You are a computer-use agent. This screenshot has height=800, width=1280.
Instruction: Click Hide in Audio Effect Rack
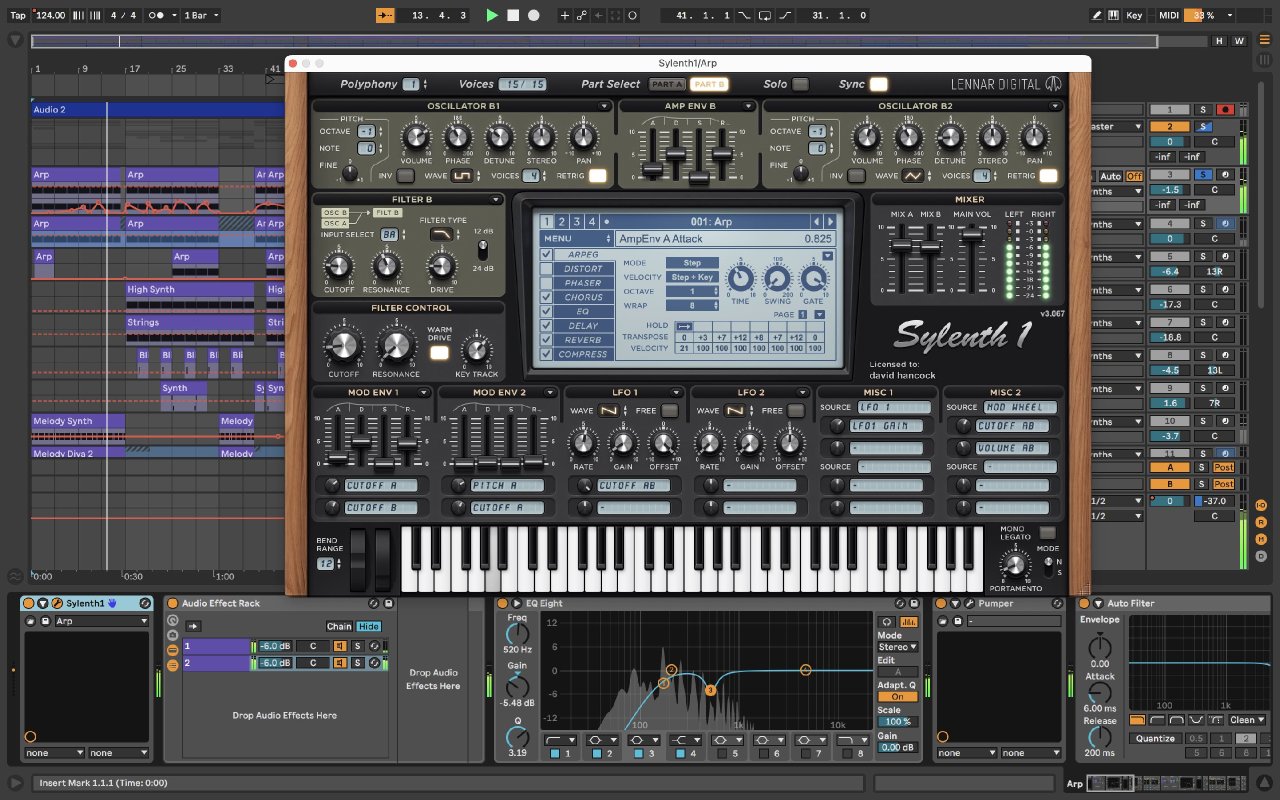[x=369, y=626]
